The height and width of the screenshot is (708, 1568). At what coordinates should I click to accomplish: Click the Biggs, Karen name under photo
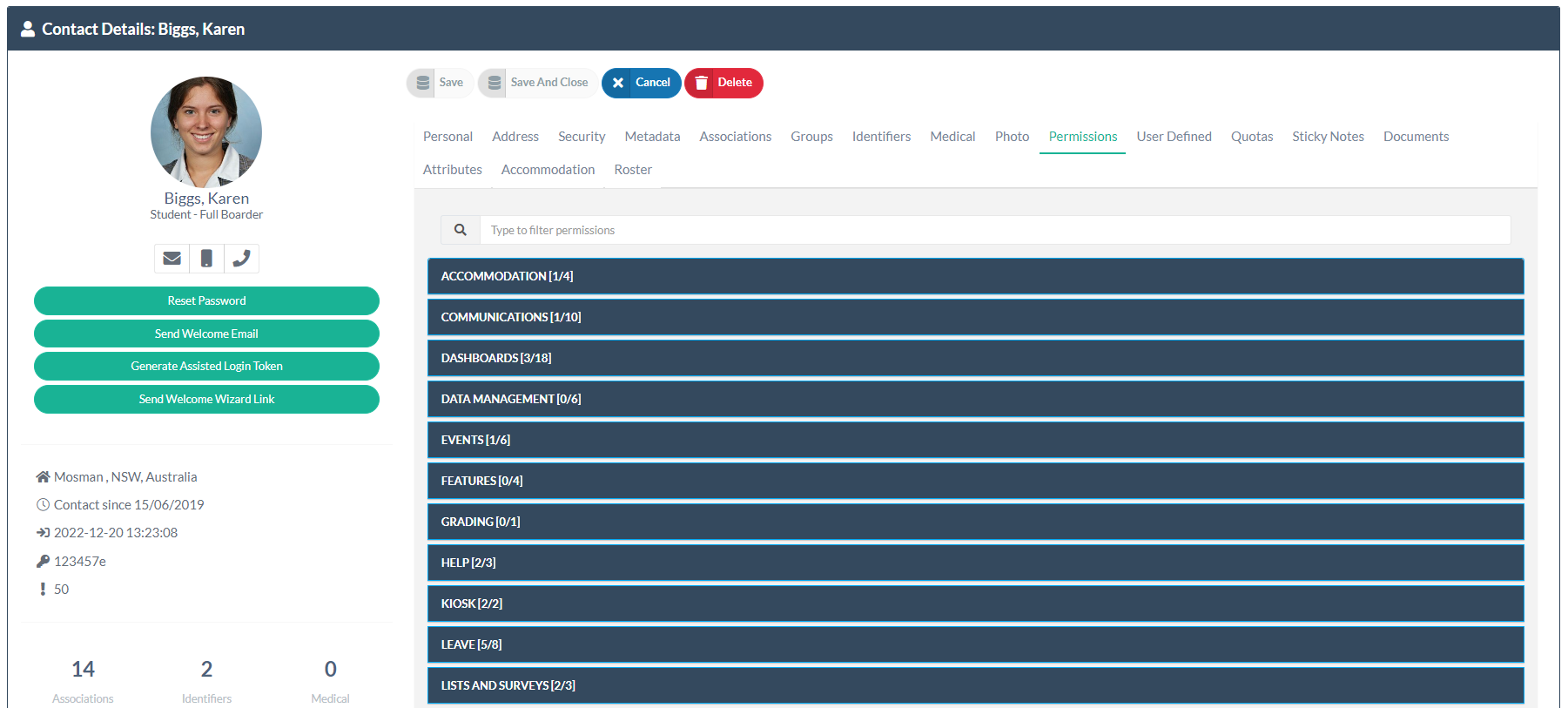pos(206,199)
